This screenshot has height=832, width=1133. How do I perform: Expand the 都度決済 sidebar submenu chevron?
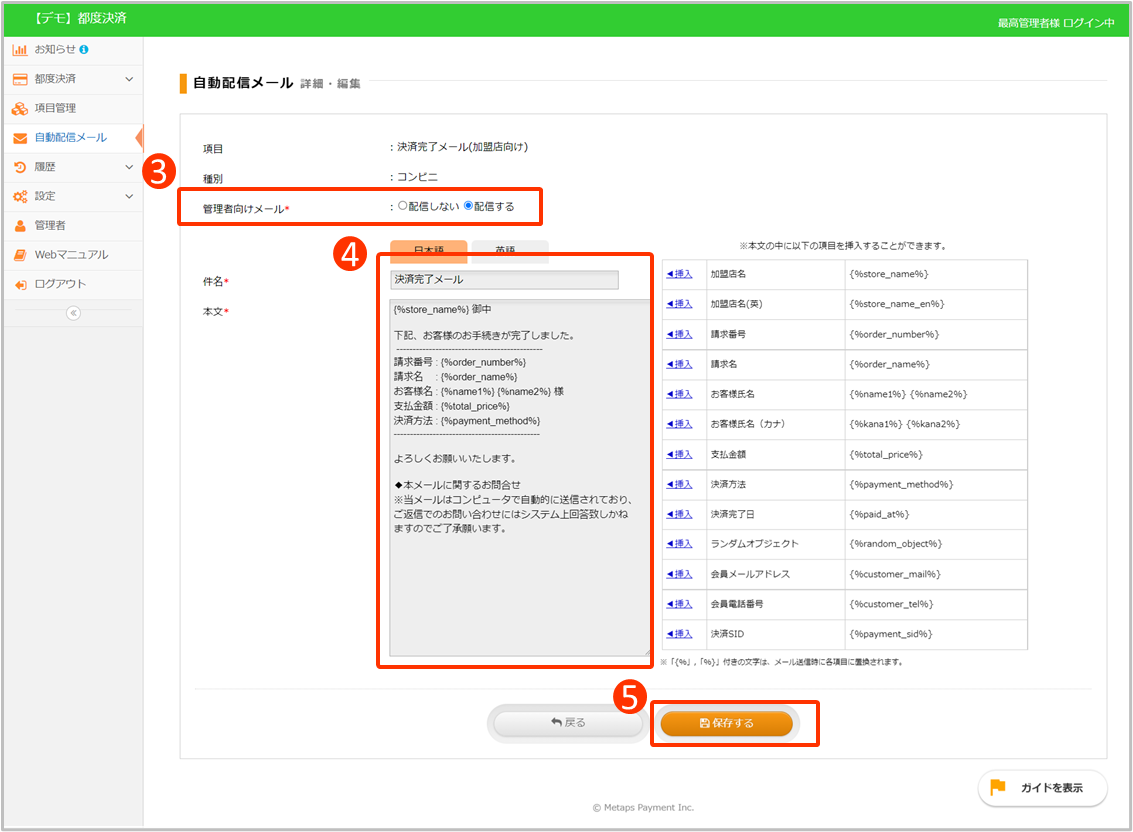coord(129,79)
